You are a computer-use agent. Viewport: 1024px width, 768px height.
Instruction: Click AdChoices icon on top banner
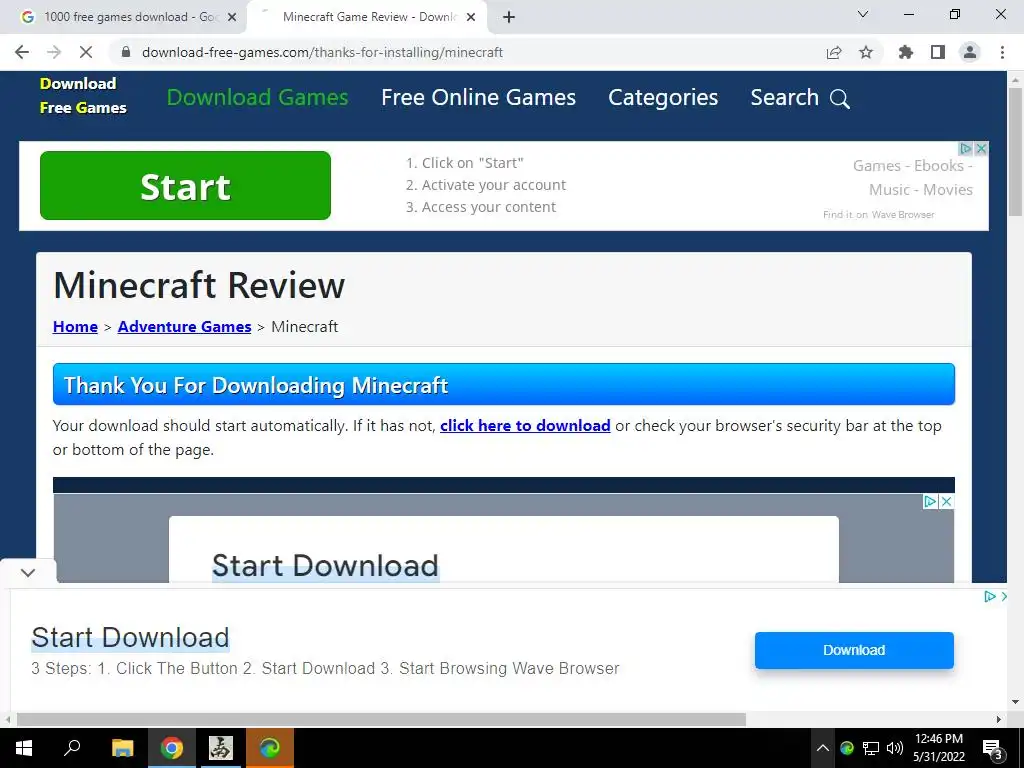966,148
